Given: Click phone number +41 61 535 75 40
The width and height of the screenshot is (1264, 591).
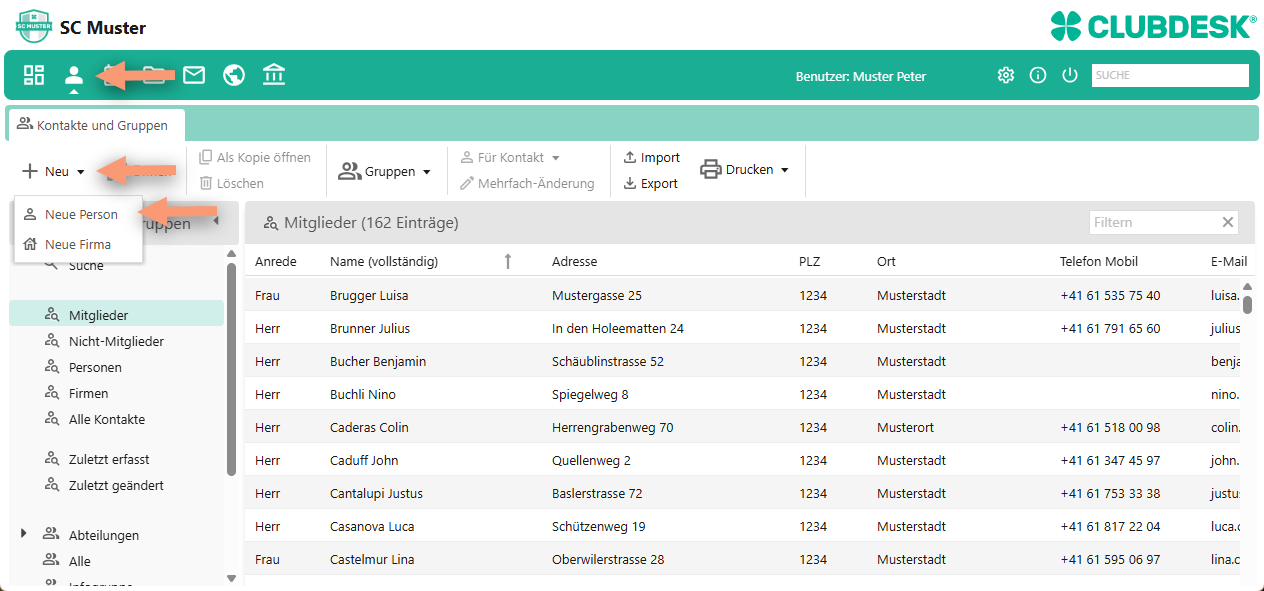Looking at the screenshot, I should click(x=1110, y=295).
